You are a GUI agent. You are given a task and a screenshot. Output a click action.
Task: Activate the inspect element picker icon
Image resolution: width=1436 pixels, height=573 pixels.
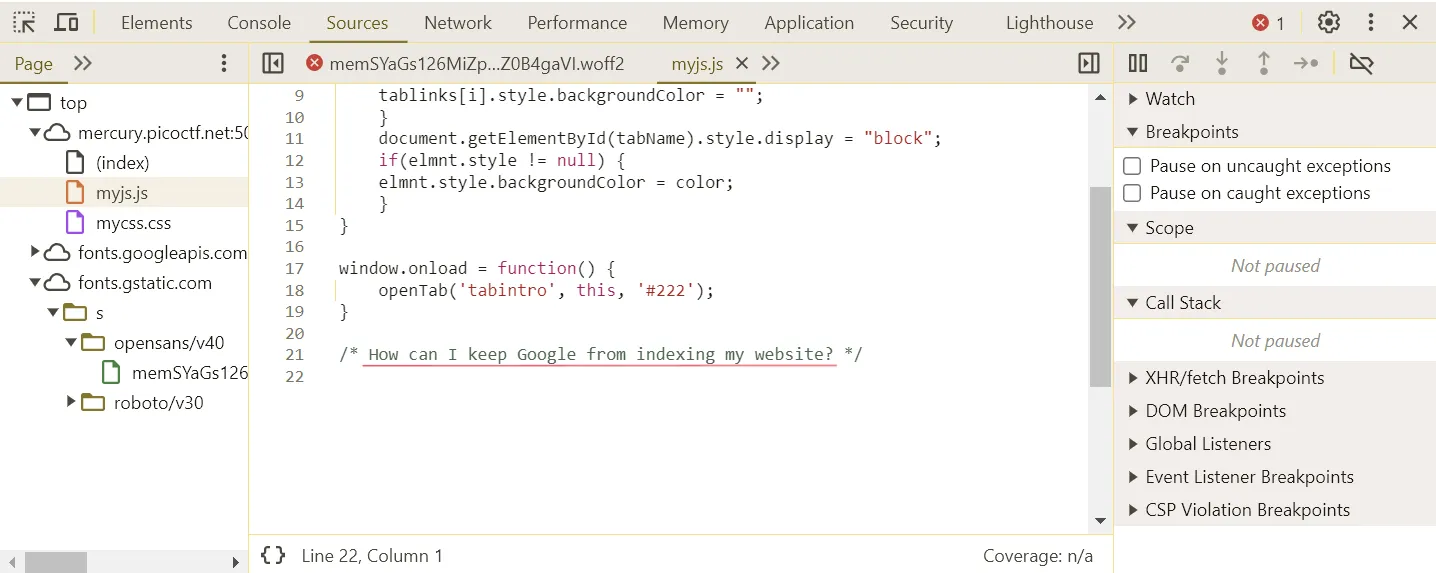click(24, 22)
